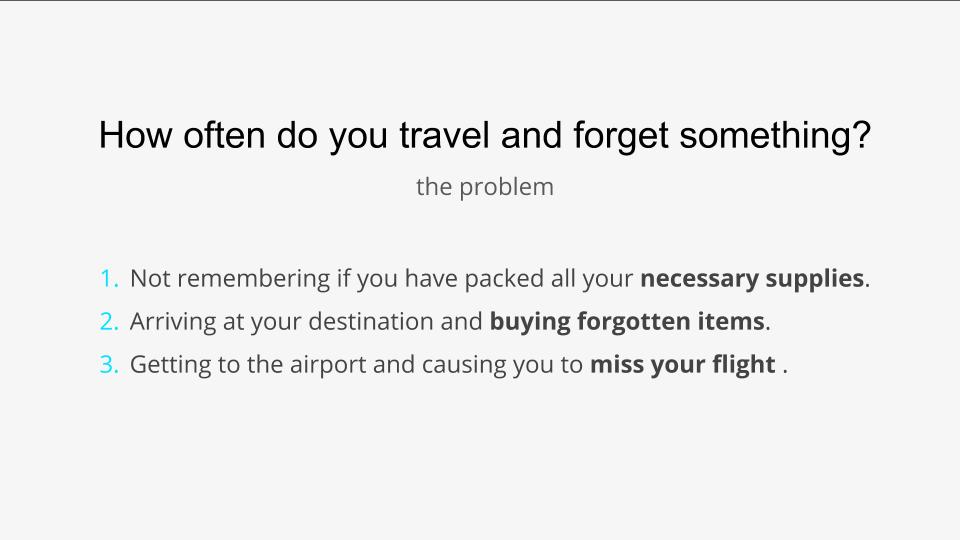Image resolution: width=960 pixels, height=540 pixels.
Task: Click the word "problem" in the subtitle
Action: point(506,187)
